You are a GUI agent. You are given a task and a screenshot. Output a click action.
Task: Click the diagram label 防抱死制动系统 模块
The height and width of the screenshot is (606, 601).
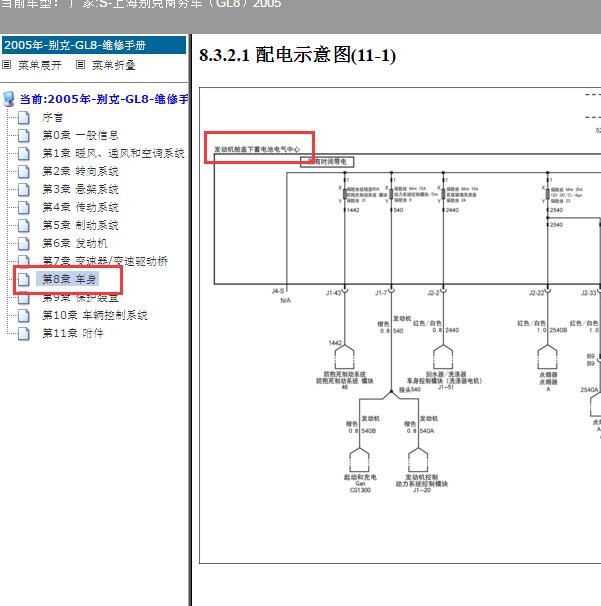[345, 381]
